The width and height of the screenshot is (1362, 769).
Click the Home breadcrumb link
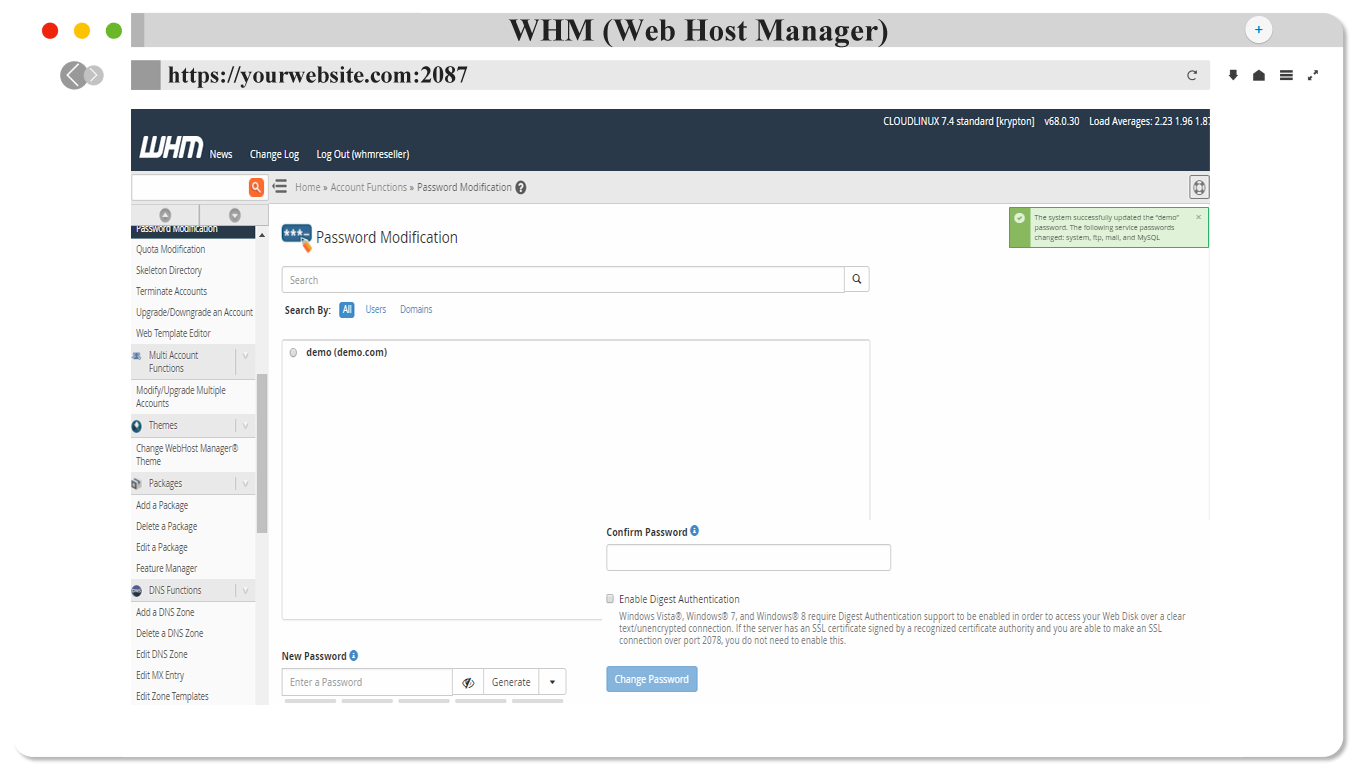coord(308,187)
